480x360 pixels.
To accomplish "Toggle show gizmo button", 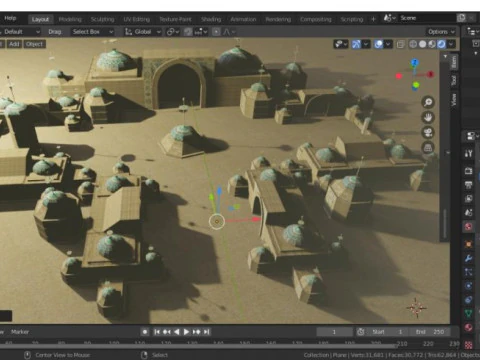I will [x=356, y=44].
